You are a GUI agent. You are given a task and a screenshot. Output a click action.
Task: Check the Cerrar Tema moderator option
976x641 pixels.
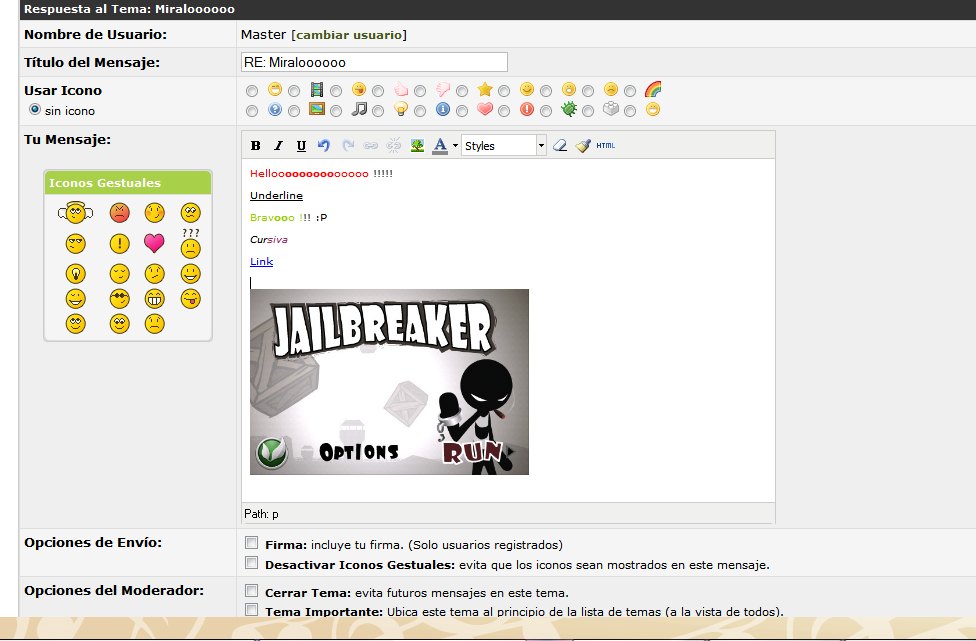coord(251,591)
